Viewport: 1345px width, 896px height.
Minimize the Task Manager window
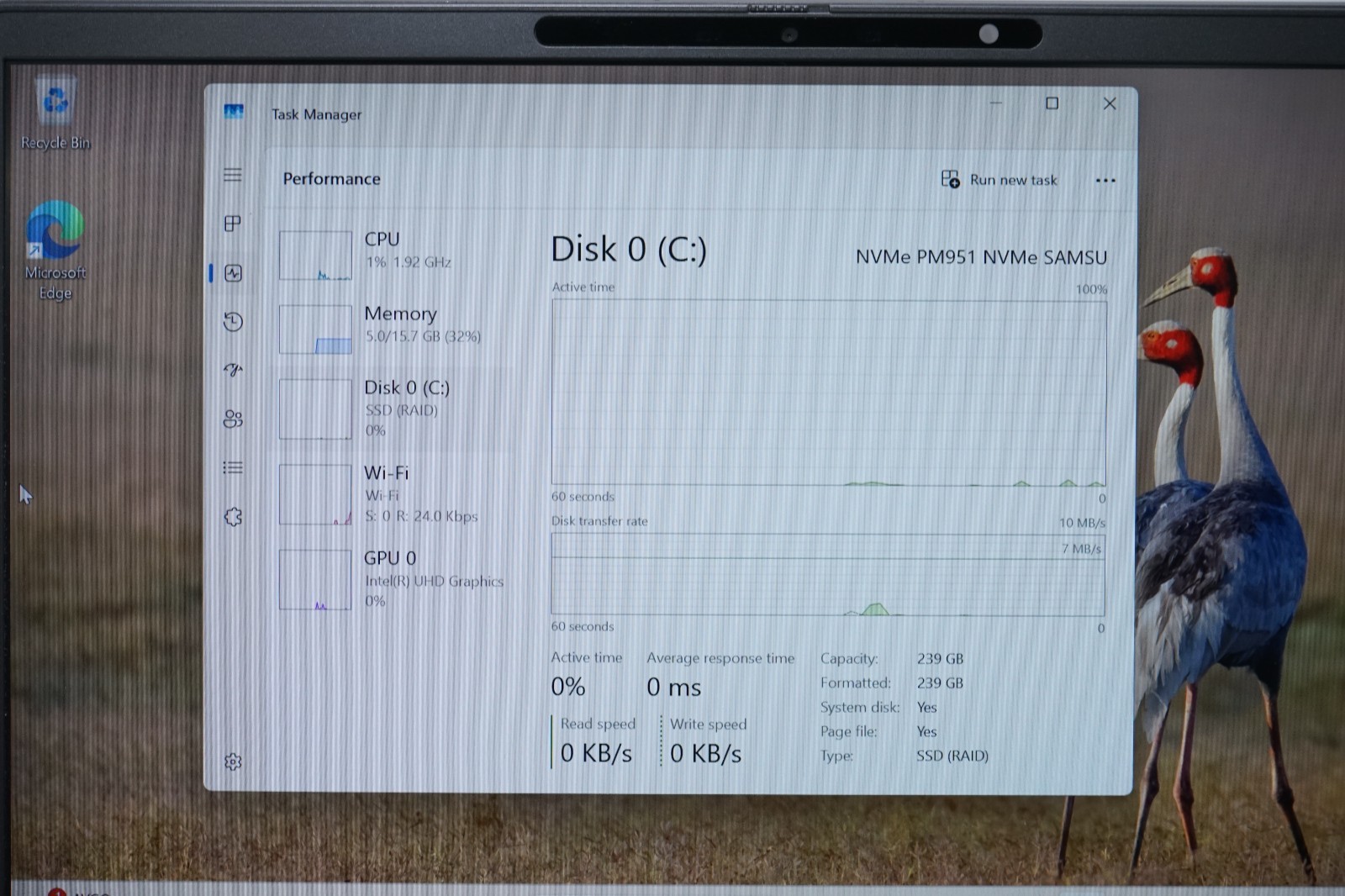(995, 103)
